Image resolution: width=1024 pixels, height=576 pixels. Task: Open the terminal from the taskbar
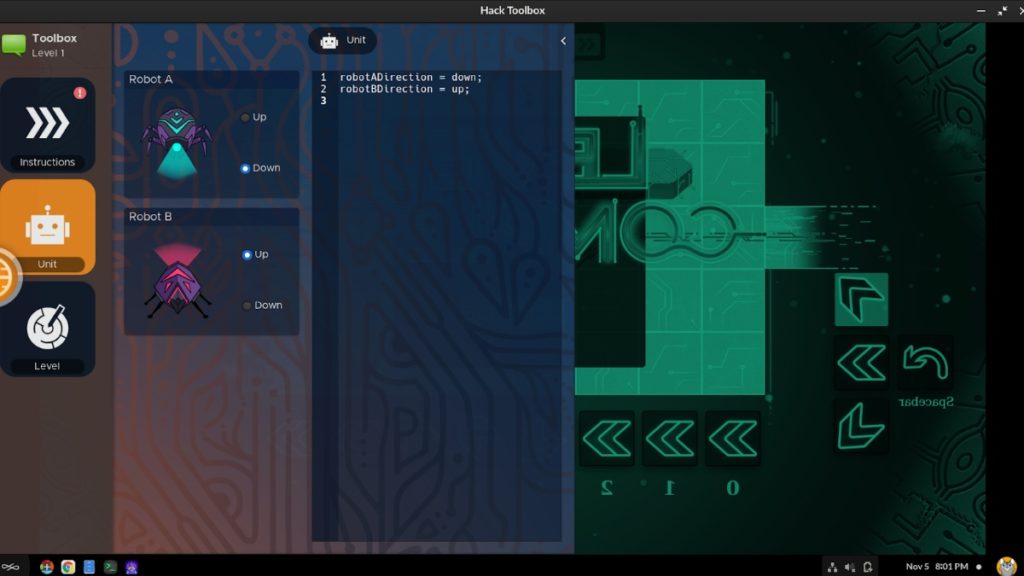(111, 567)
